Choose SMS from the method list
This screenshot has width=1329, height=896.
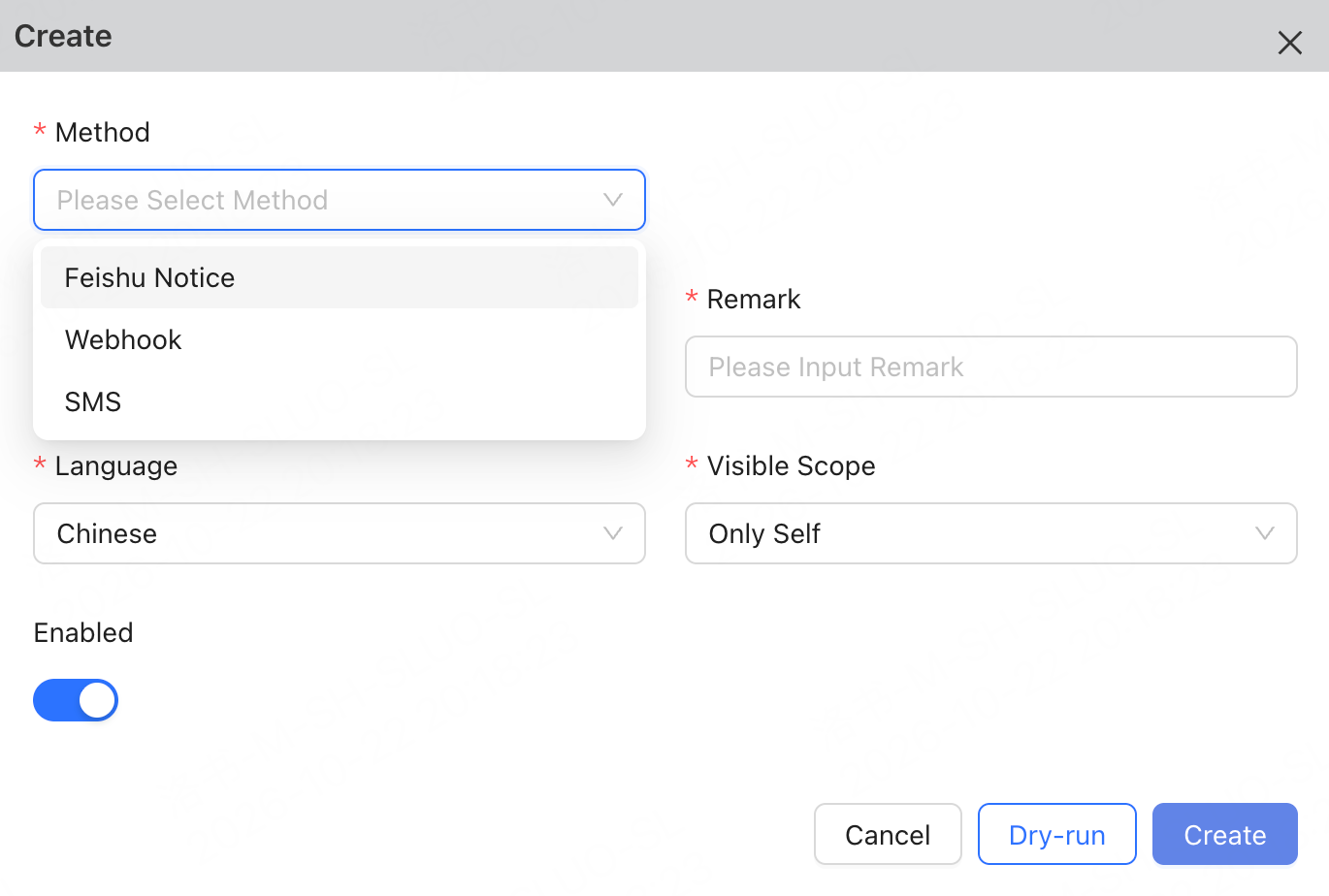[x=340, y=401]
